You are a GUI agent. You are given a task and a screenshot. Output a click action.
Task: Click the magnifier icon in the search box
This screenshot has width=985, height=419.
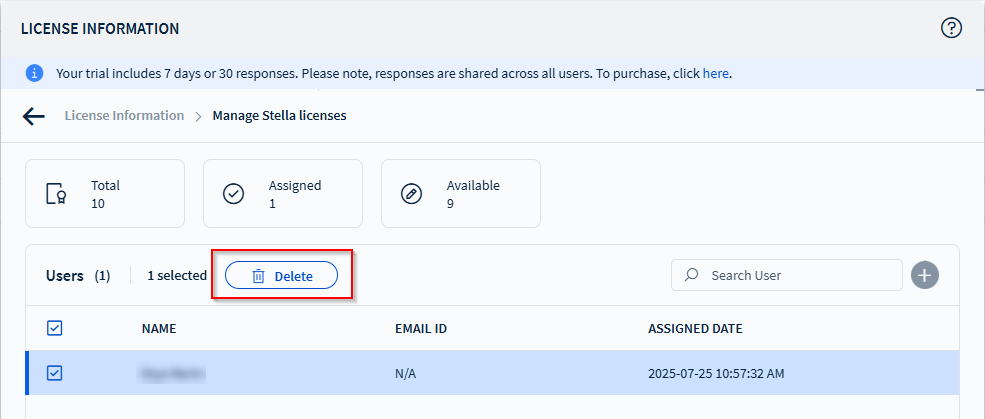(691, 275)
